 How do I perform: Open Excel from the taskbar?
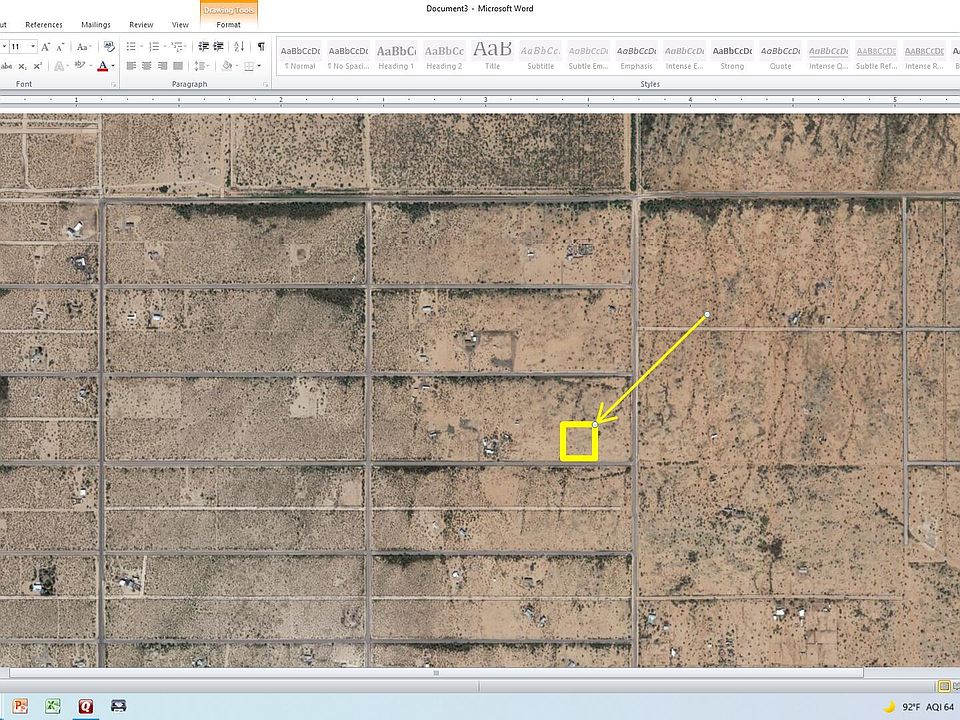pyautogui.click(x=53, y=707)
